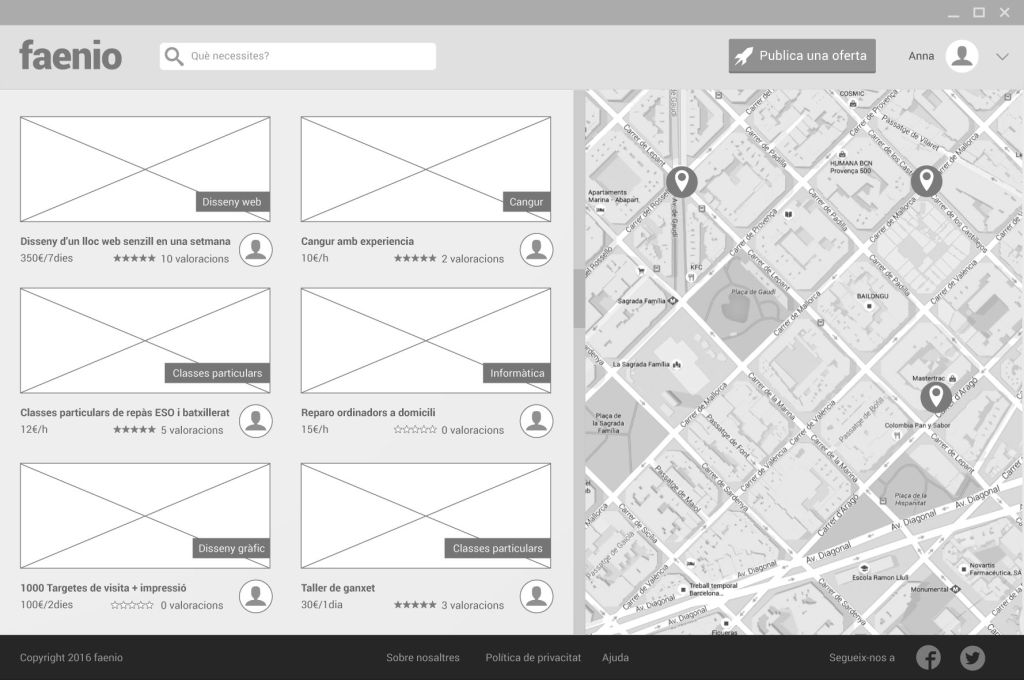Click the search magnifier icon
This screenshot has height=680, width=1024.
(x=174, y=56)
